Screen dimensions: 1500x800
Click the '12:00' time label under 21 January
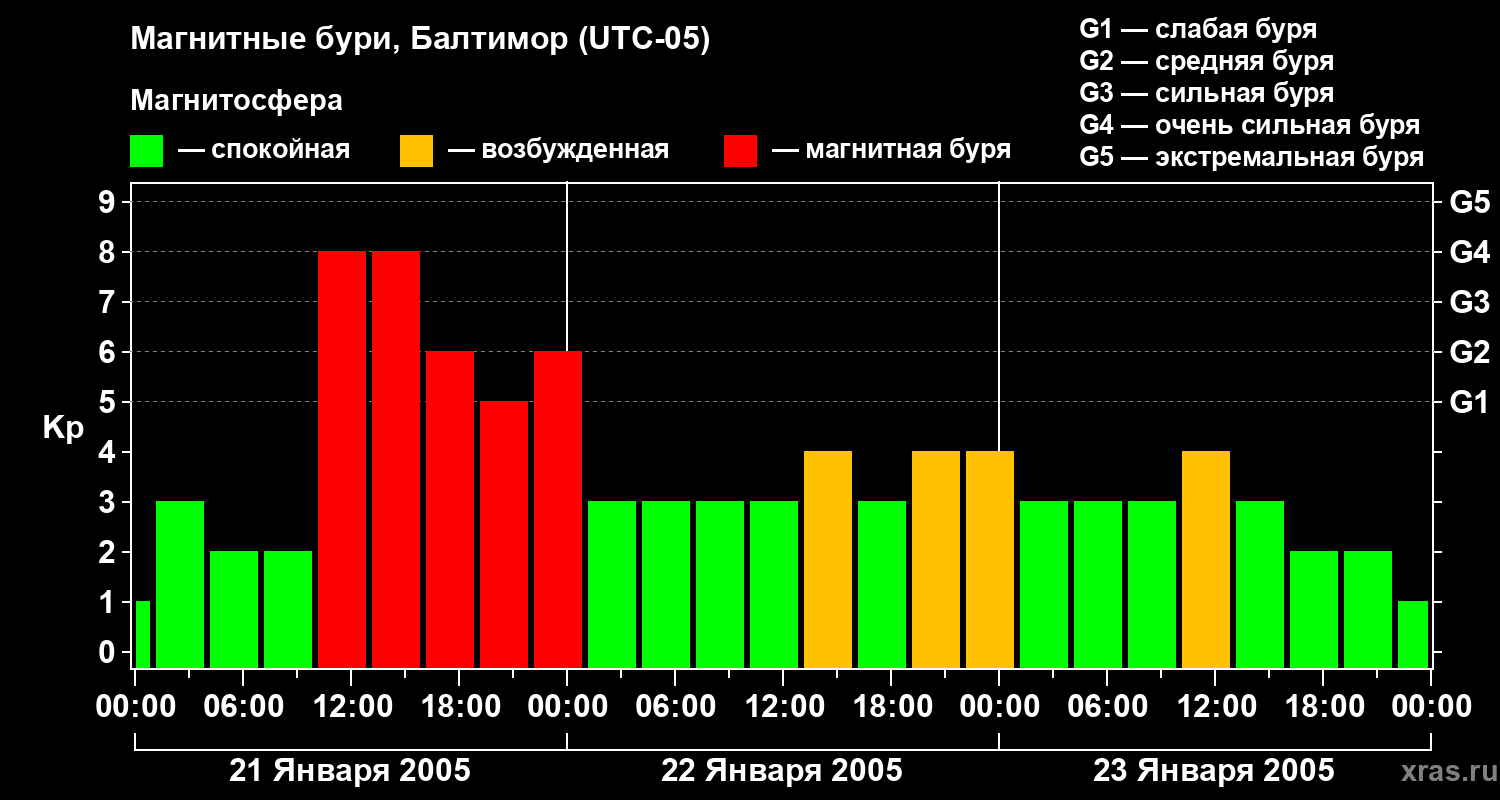tap(351, 707)
